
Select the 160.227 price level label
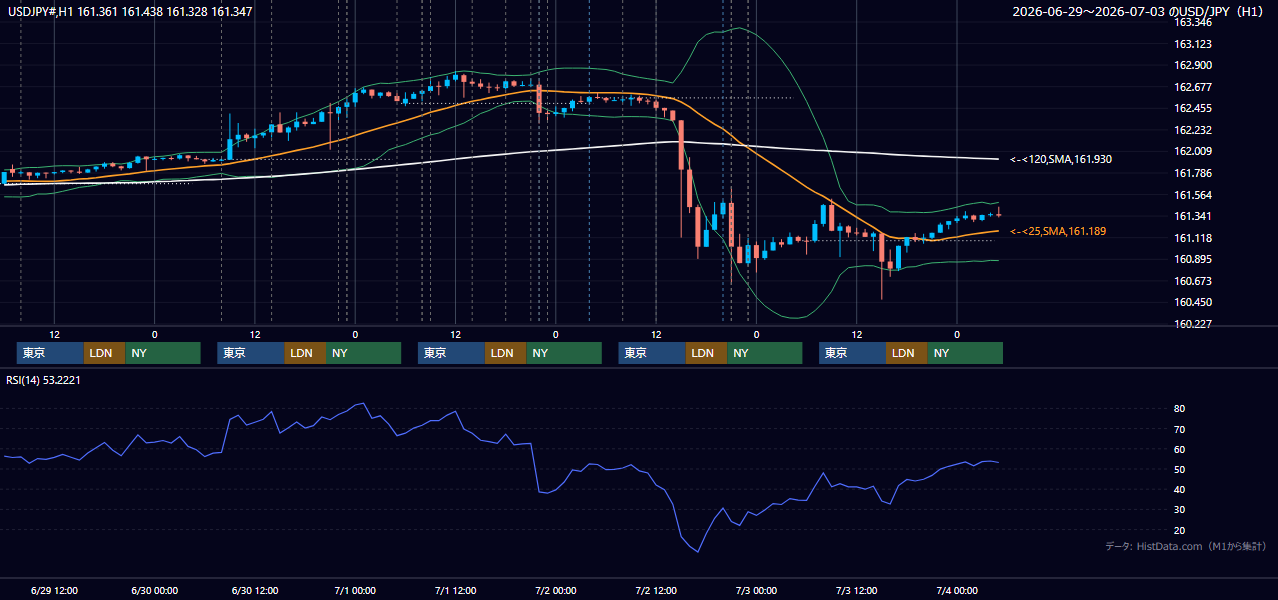1193,324
